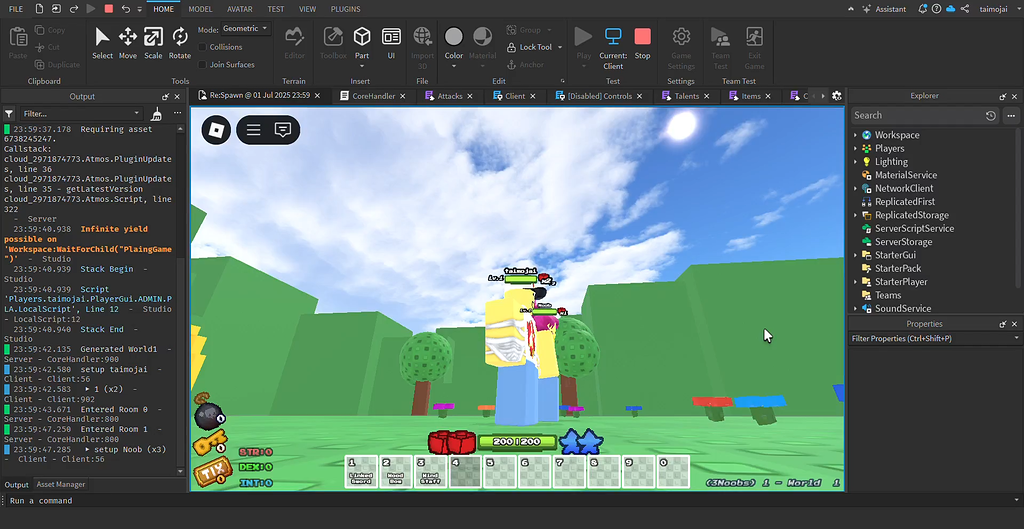The image size is (1024, 529).
Task: Open the Assistant sparkle button
Action: (884, 9)
